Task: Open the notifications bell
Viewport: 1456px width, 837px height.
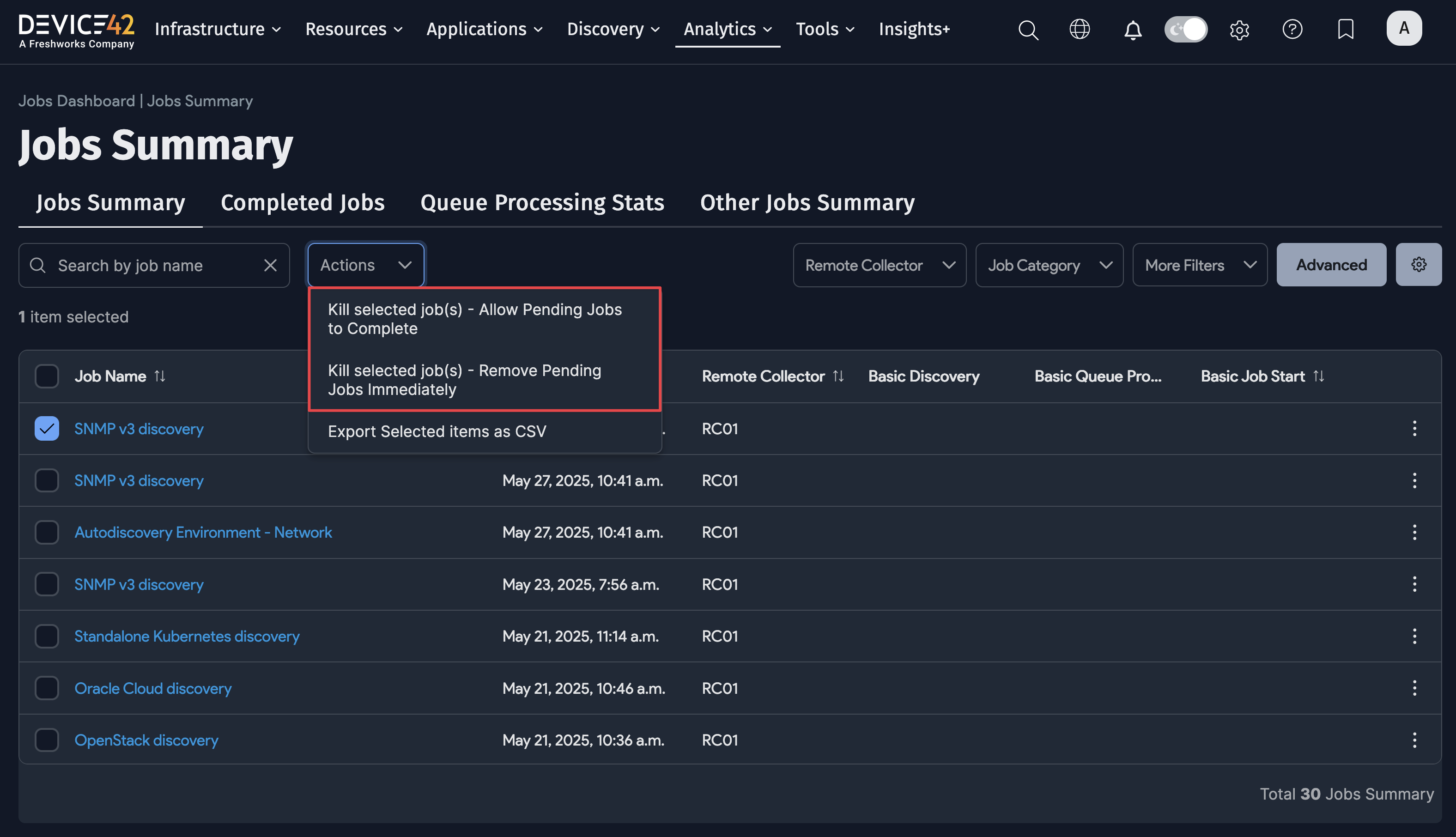Action: click(x=1132, y=29)
